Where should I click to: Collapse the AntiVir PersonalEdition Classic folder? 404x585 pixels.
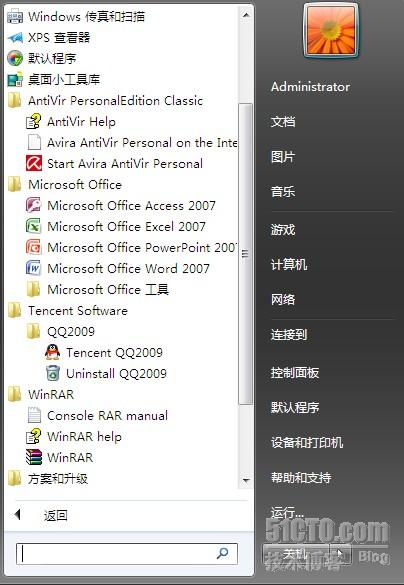(105, 101)
